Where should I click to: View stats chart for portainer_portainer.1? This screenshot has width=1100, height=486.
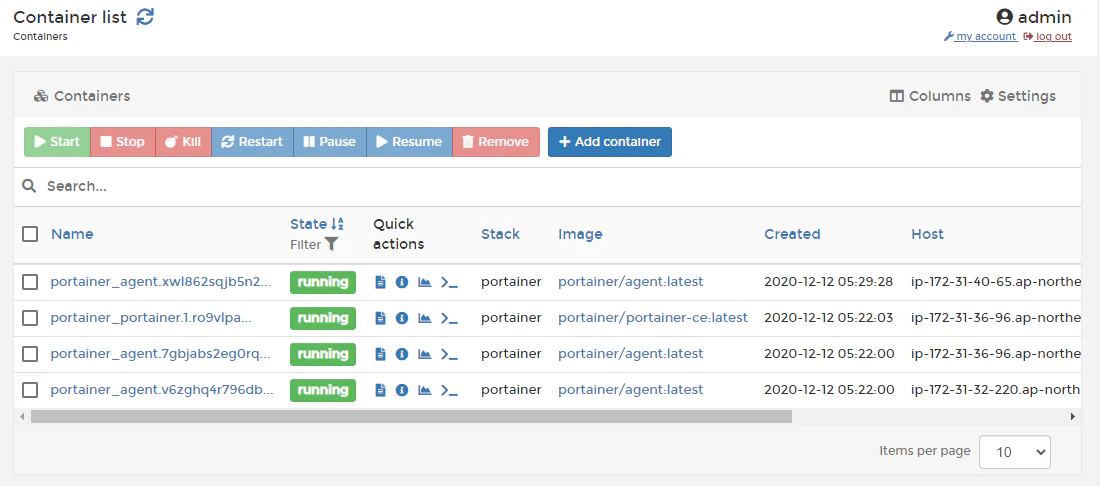424,318
